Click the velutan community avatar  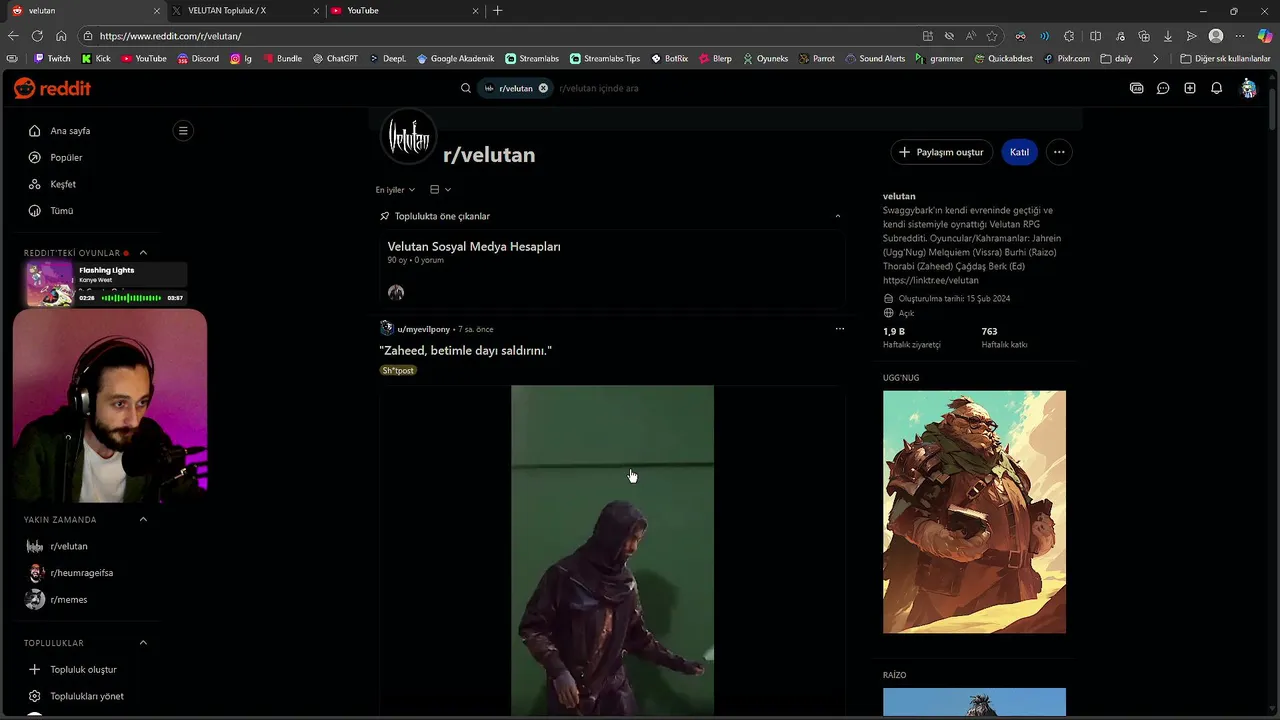[409, 136]
